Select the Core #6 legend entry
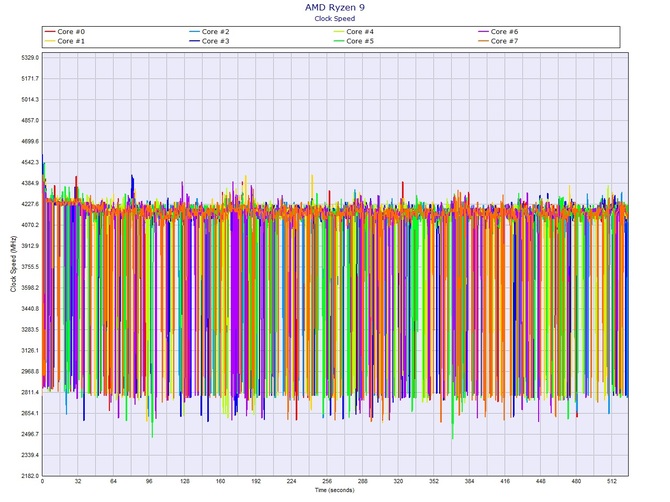Image resolution: width=670 pixels, height=502 pixels. (498, 32)
